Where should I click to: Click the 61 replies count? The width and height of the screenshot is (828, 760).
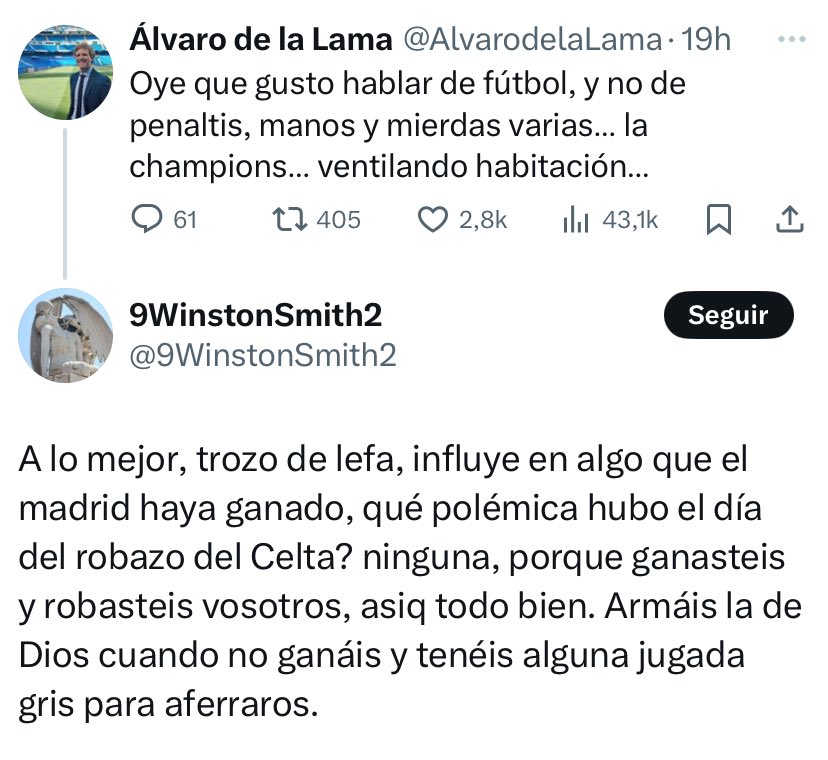tap(185, 220)
